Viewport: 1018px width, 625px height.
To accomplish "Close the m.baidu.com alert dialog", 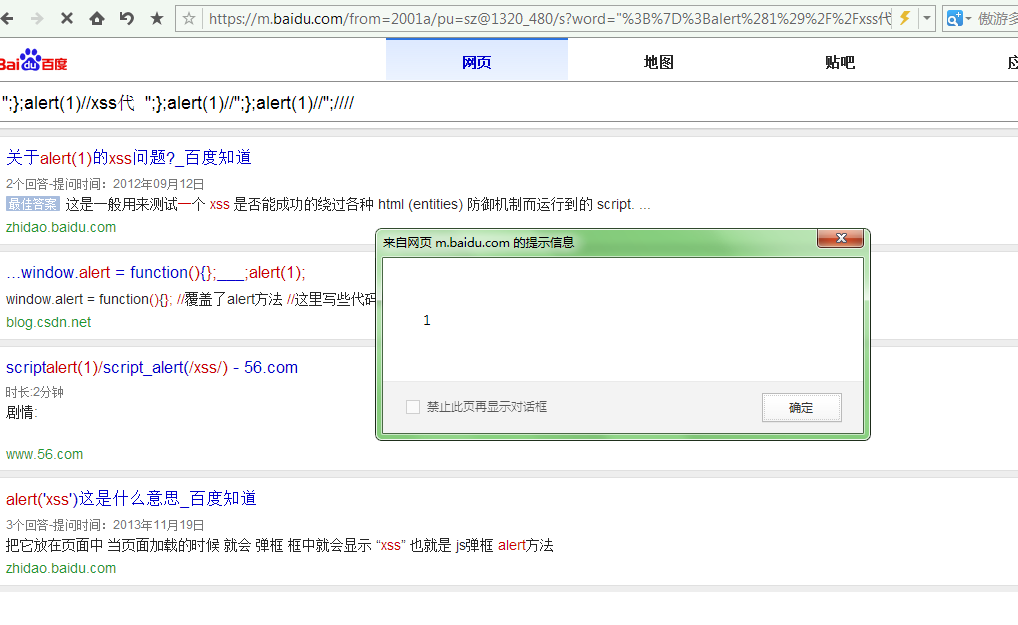I will pos(841,238).
